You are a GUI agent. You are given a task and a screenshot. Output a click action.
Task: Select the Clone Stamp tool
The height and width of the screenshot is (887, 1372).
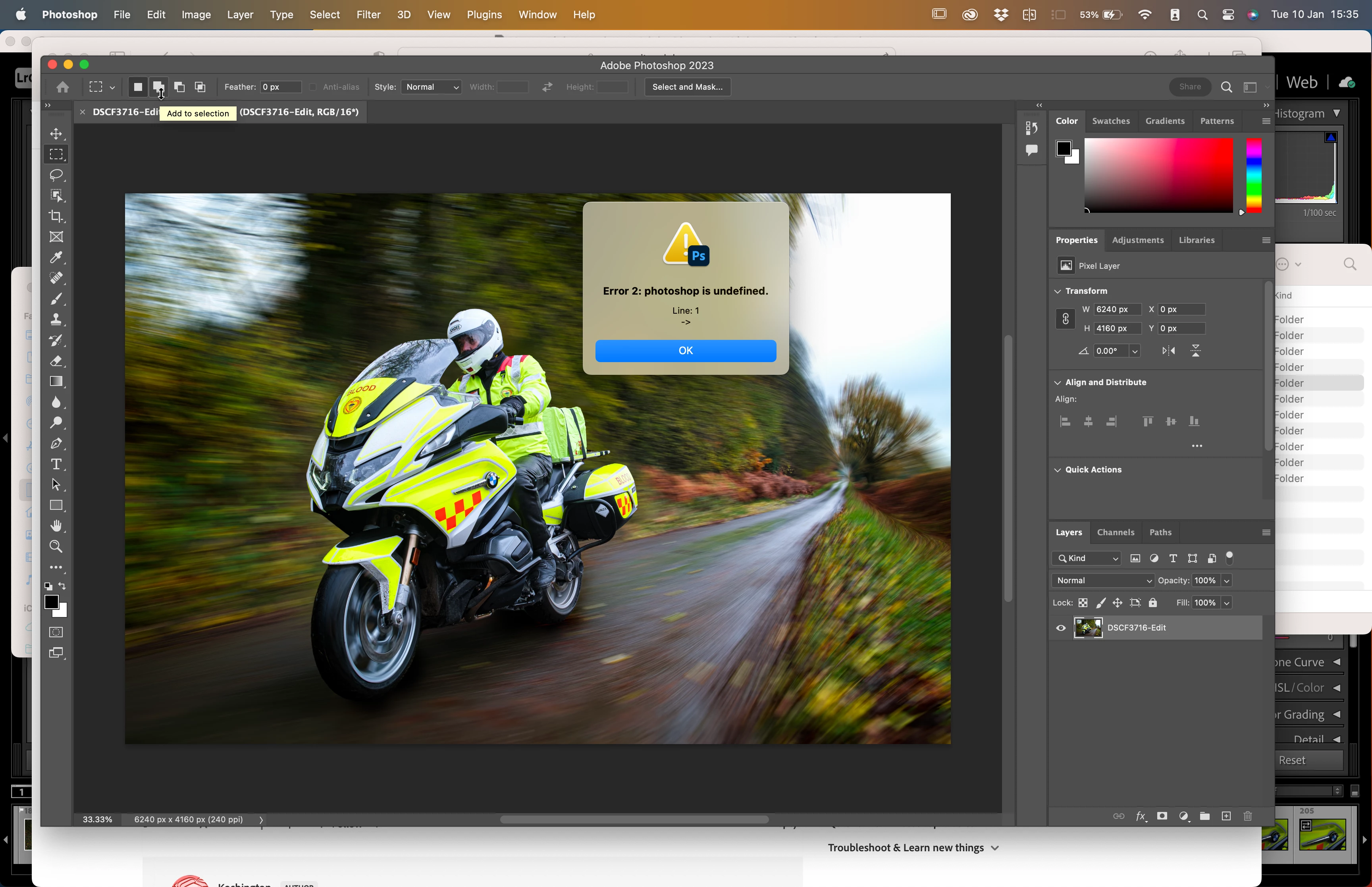point(56,319)
